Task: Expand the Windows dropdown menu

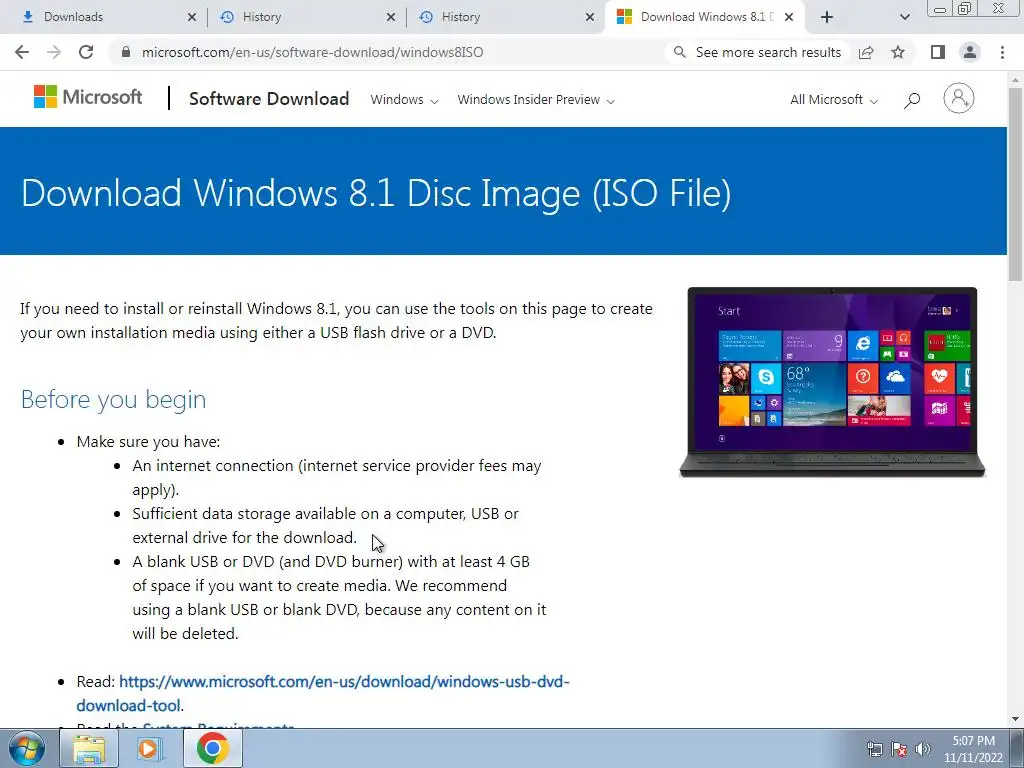Action: (404, 100)
